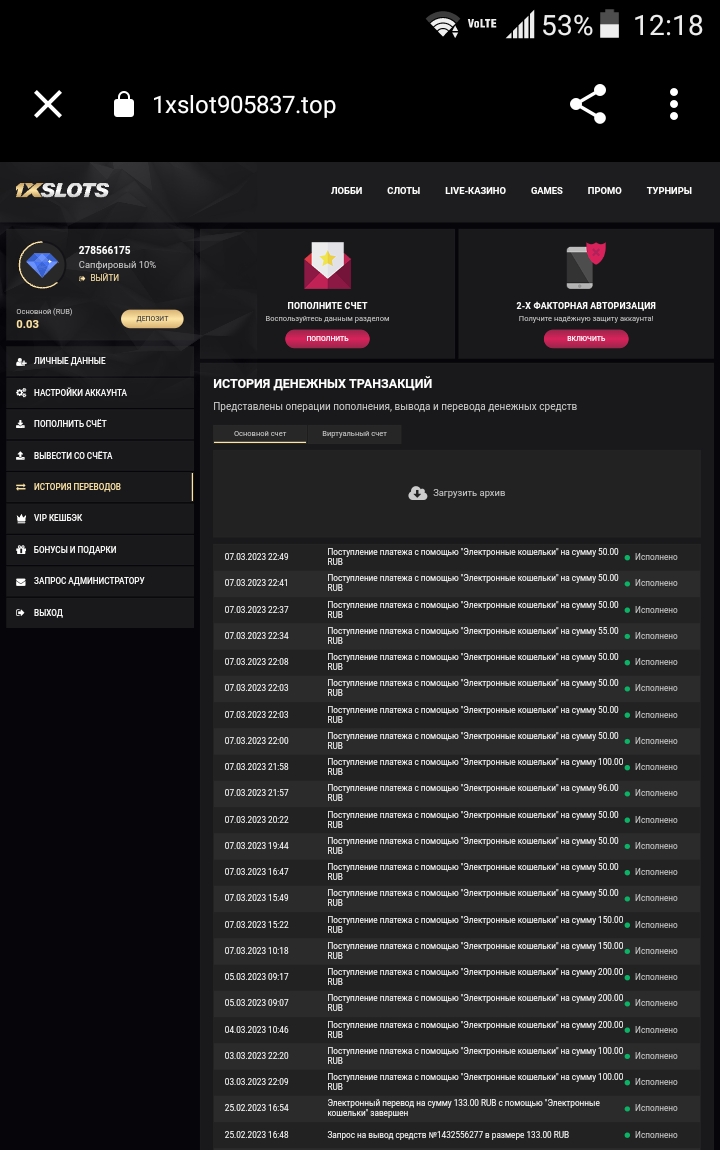Open БОНУСЫ И ПОДАРКИ sidebar item
The height and width of the screenshot is (1150, 720).
click(x=100, y=549)
